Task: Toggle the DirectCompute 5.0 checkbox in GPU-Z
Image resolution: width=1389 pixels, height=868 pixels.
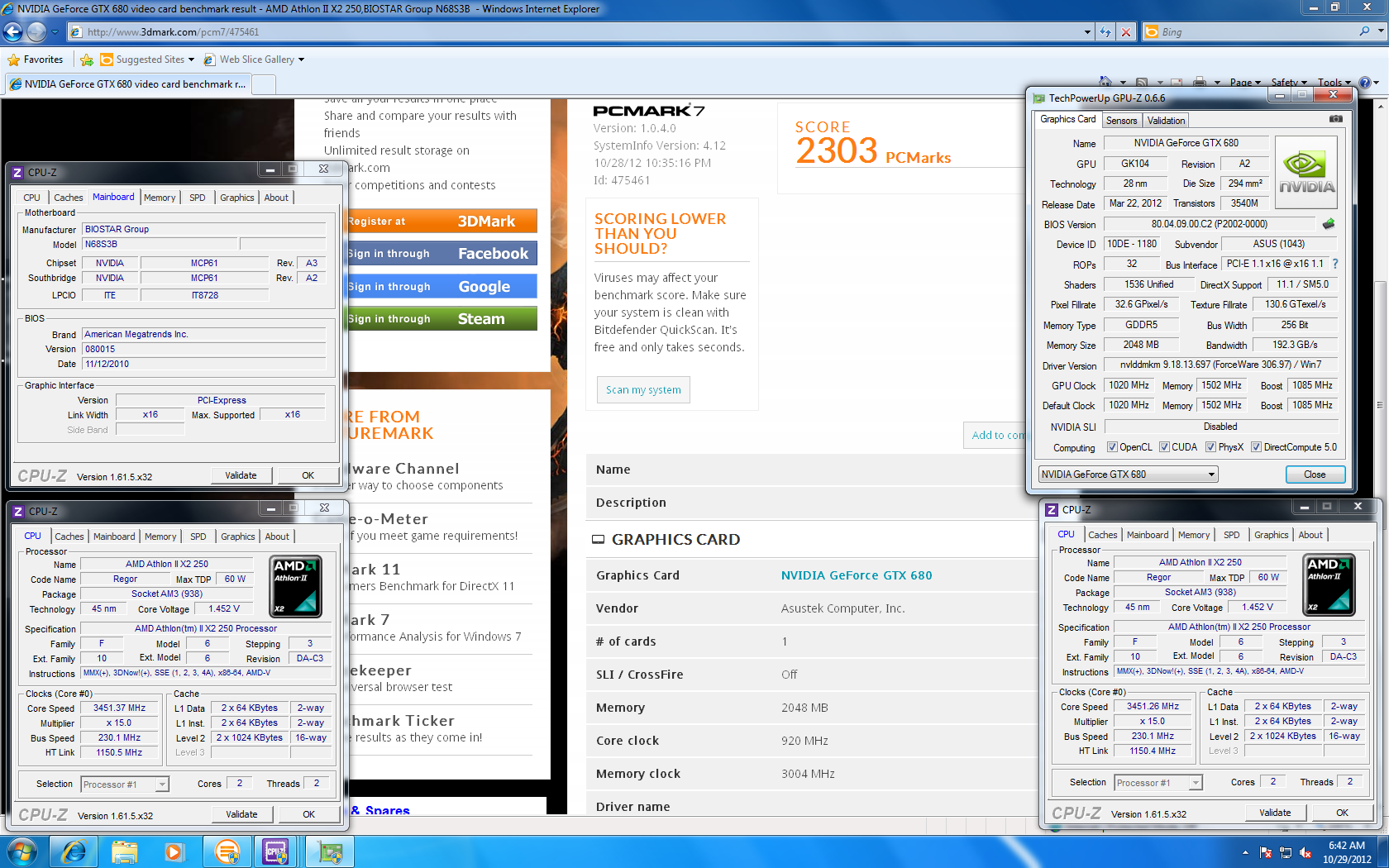Action: 1256,447
